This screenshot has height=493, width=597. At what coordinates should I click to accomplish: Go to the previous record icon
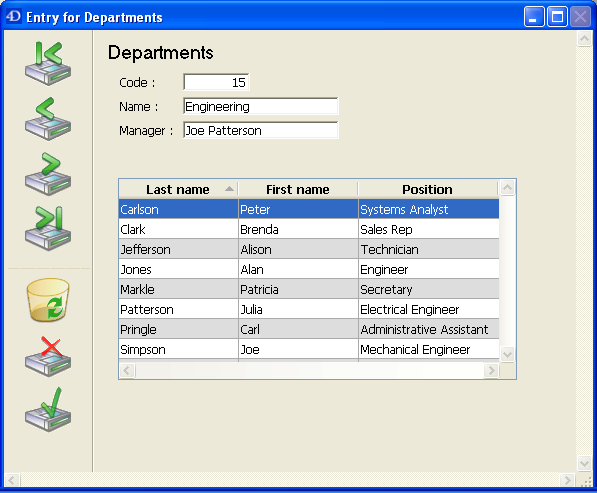click(x=48, y=119)
